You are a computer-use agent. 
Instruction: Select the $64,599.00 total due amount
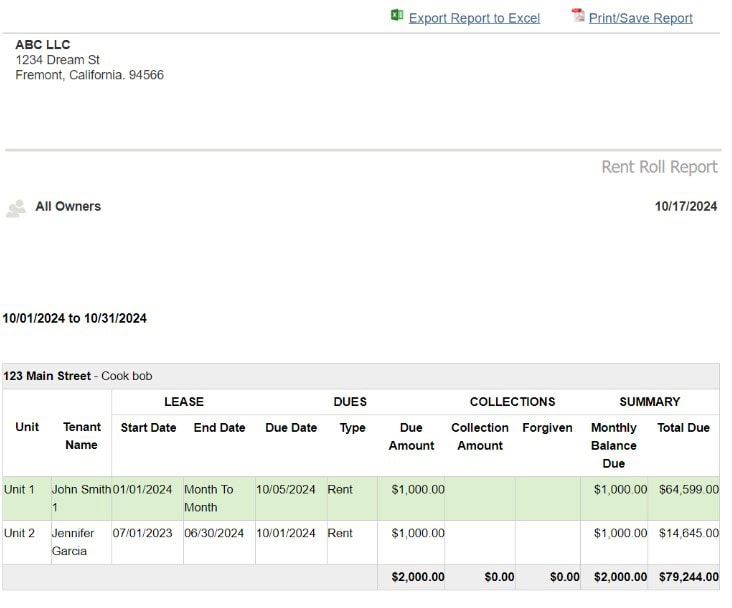pyautogui.click(x=688, y=490)
